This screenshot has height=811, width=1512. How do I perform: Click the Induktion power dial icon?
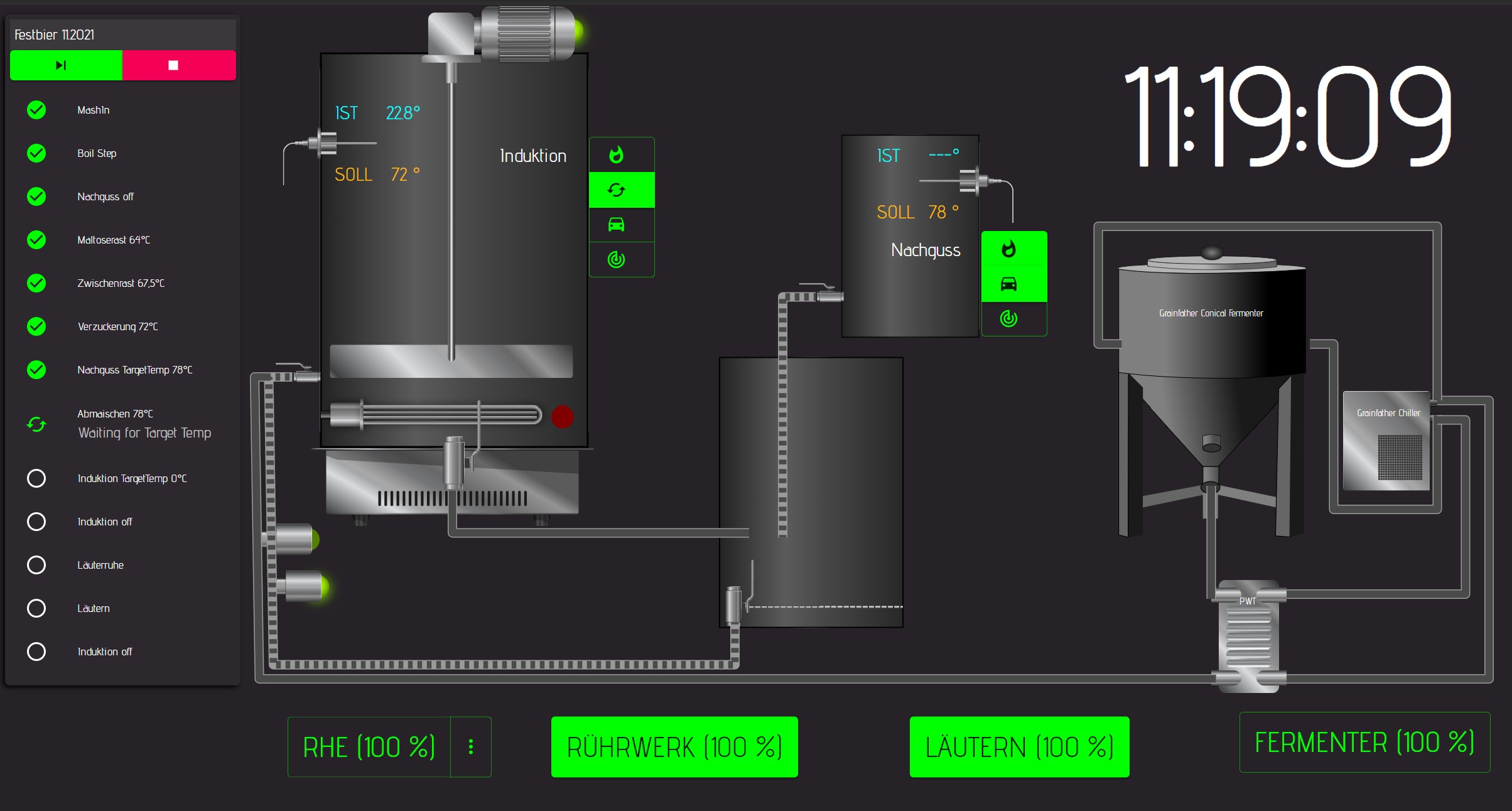pyautogui.click(x=617, y=259)
